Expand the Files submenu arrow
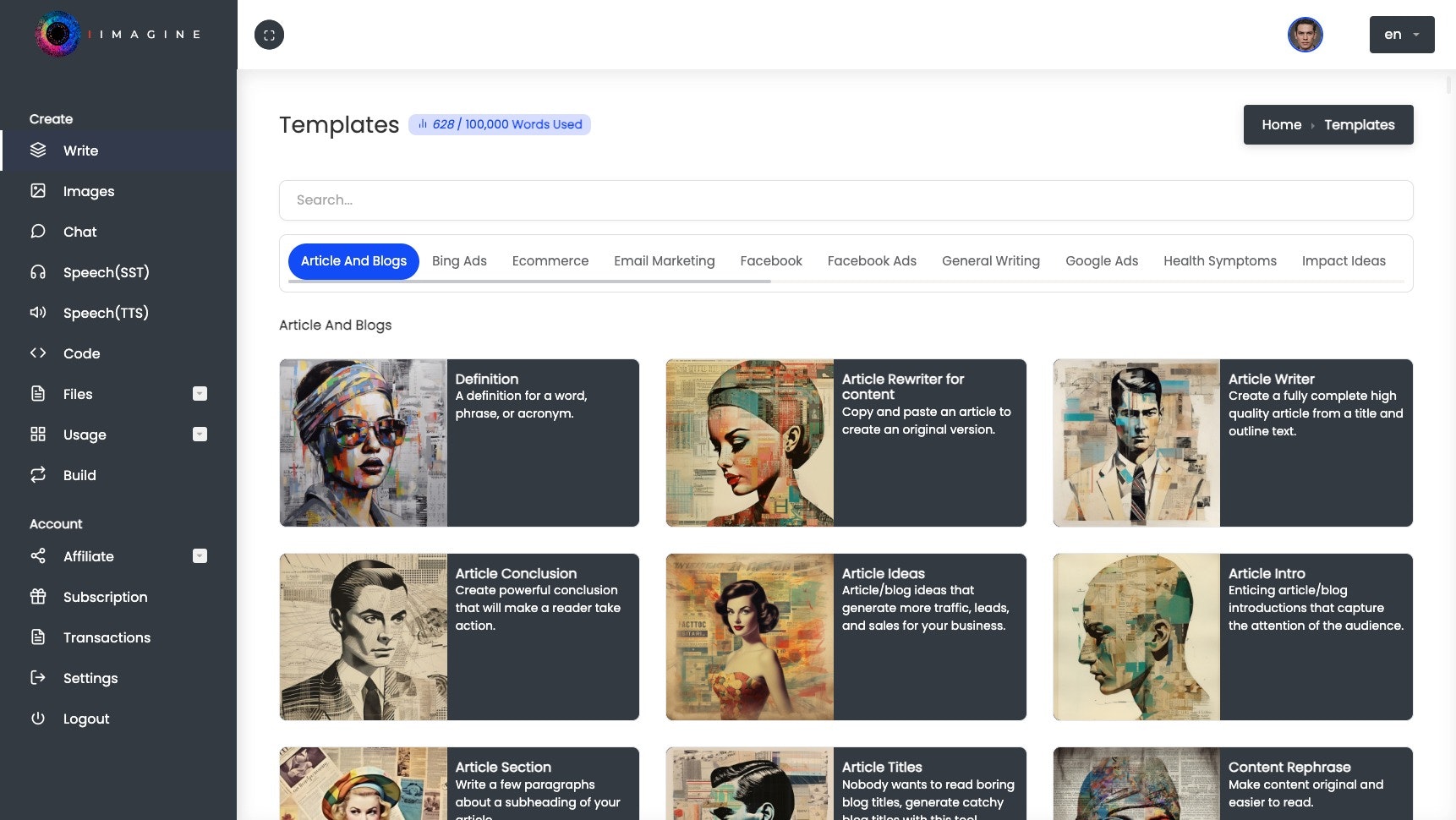Screen dimensions: 1456x820 click(200, 394)
